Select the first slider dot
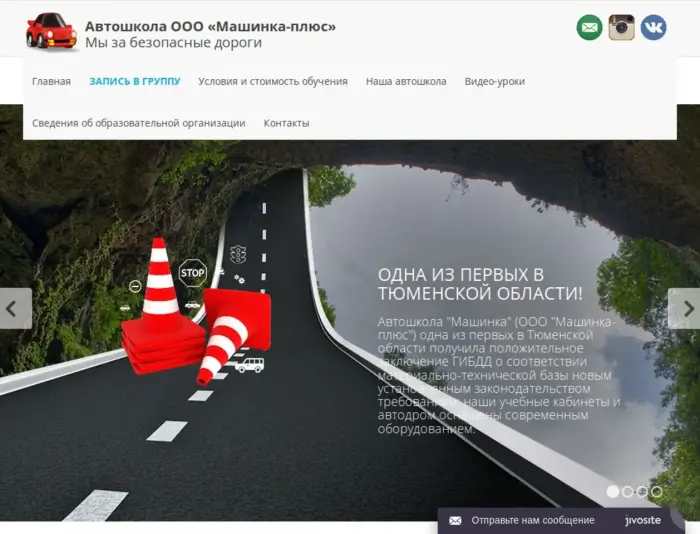This screenshot has height=534, width=700. [613, 491]
